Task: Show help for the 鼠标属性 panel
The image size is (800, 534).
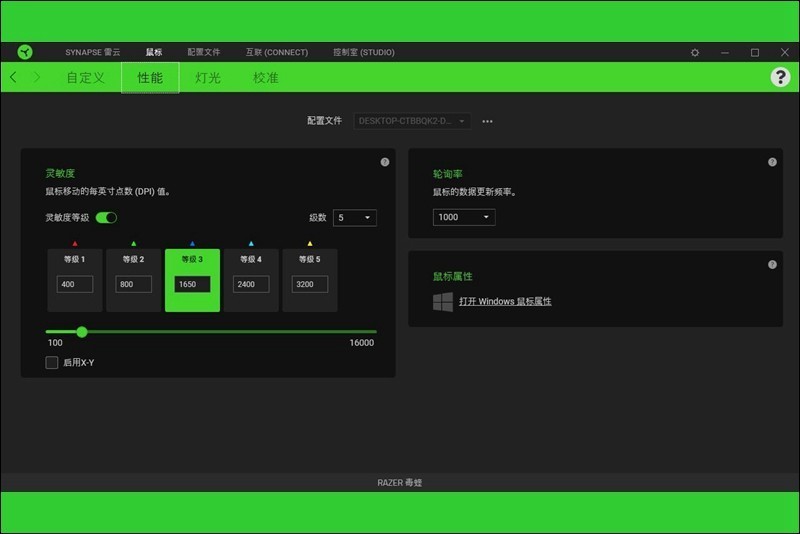Action: coord(772,264)
